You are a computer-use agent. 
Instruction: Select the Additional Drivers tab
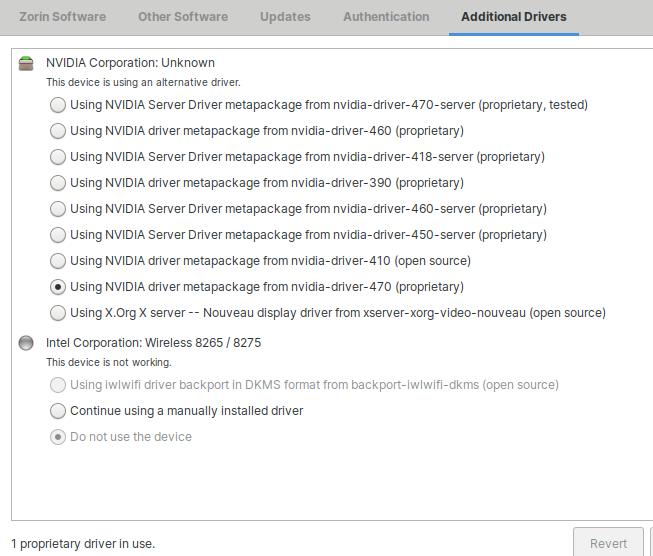pos(513,17)
